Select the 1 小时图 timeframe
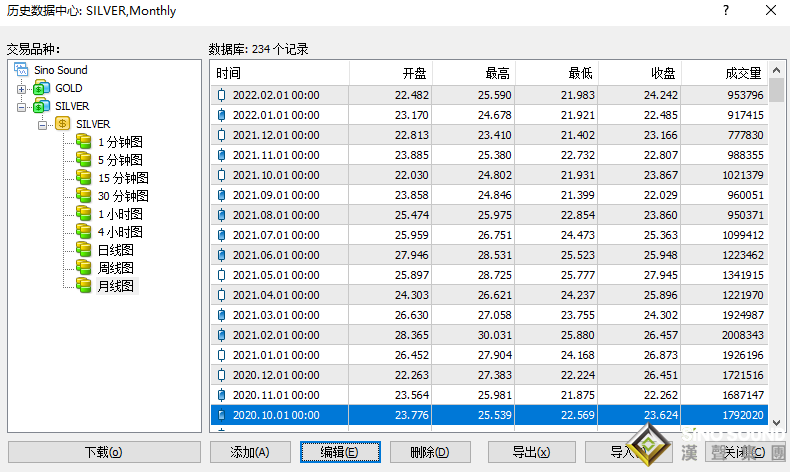 point(120,214)
